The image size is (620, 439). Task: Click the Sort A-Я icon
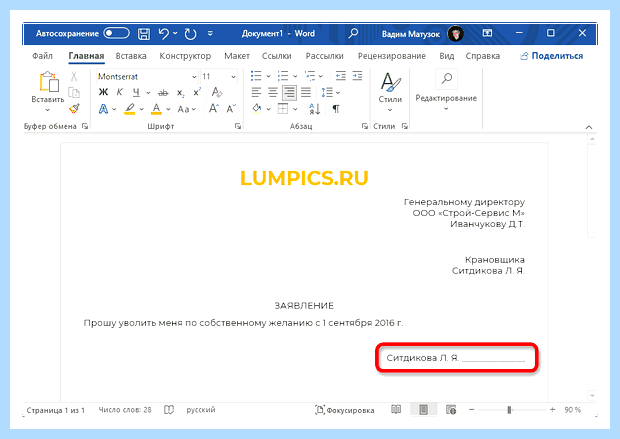314,109
